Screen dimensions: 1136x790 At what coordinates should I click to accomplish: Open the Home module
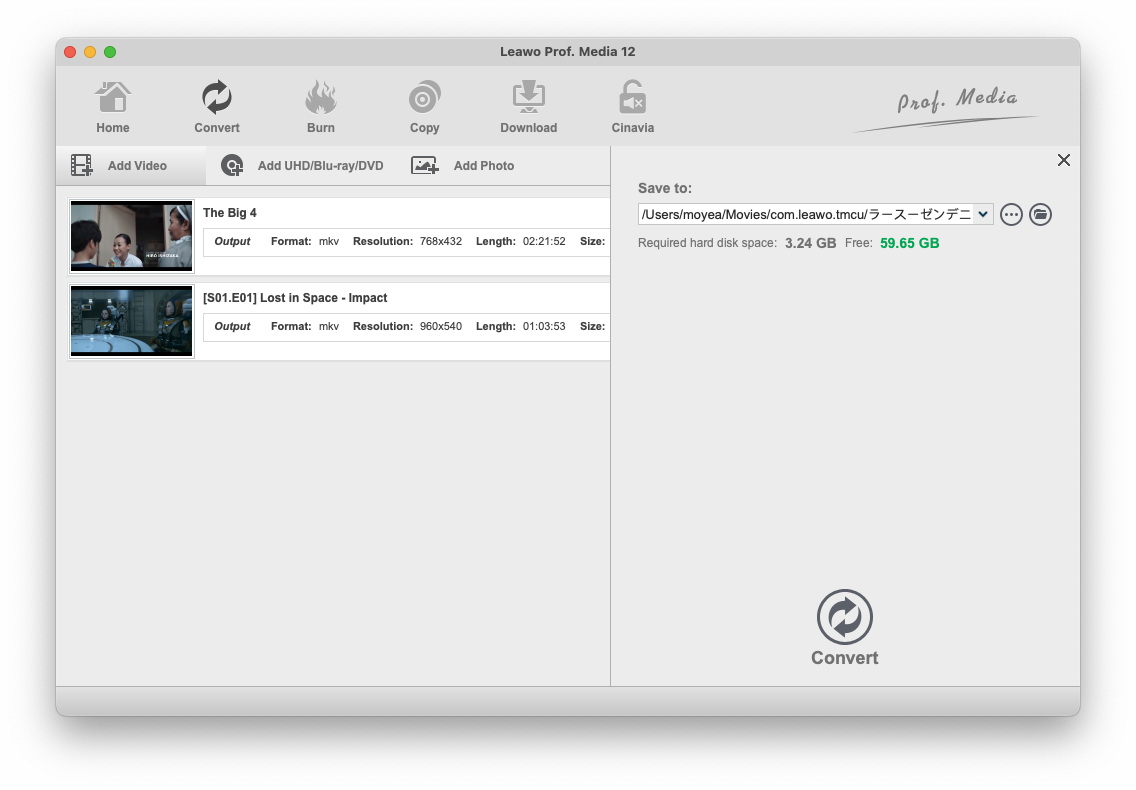pyautogui.click(x=113, y=107)
